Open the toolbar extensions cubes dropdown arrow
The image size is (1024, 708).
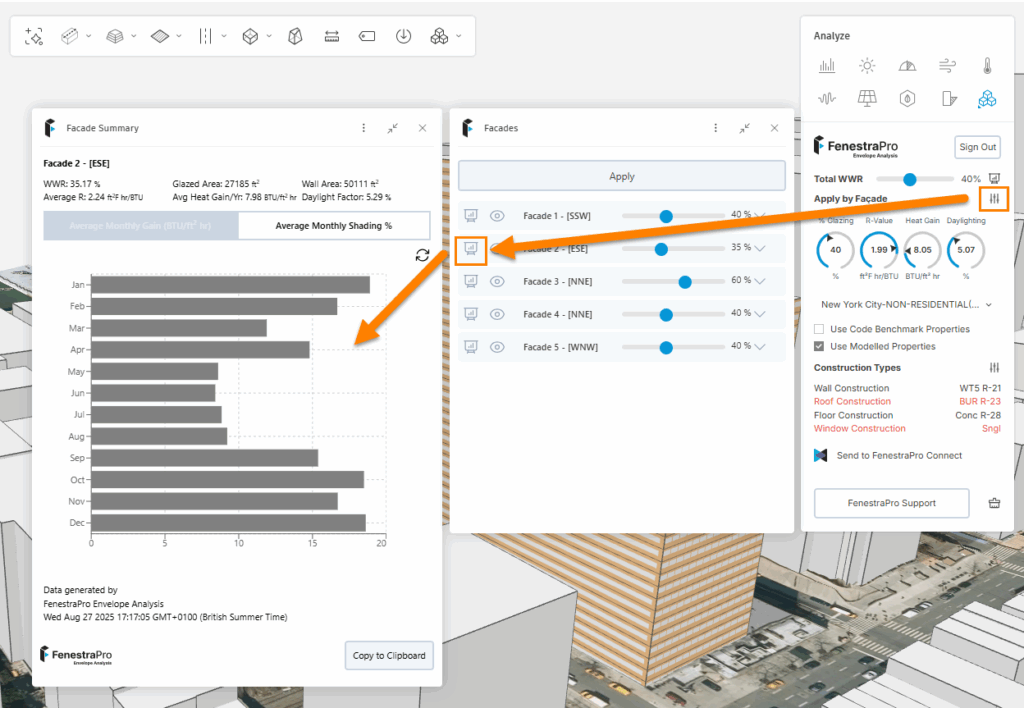point(458,37)
